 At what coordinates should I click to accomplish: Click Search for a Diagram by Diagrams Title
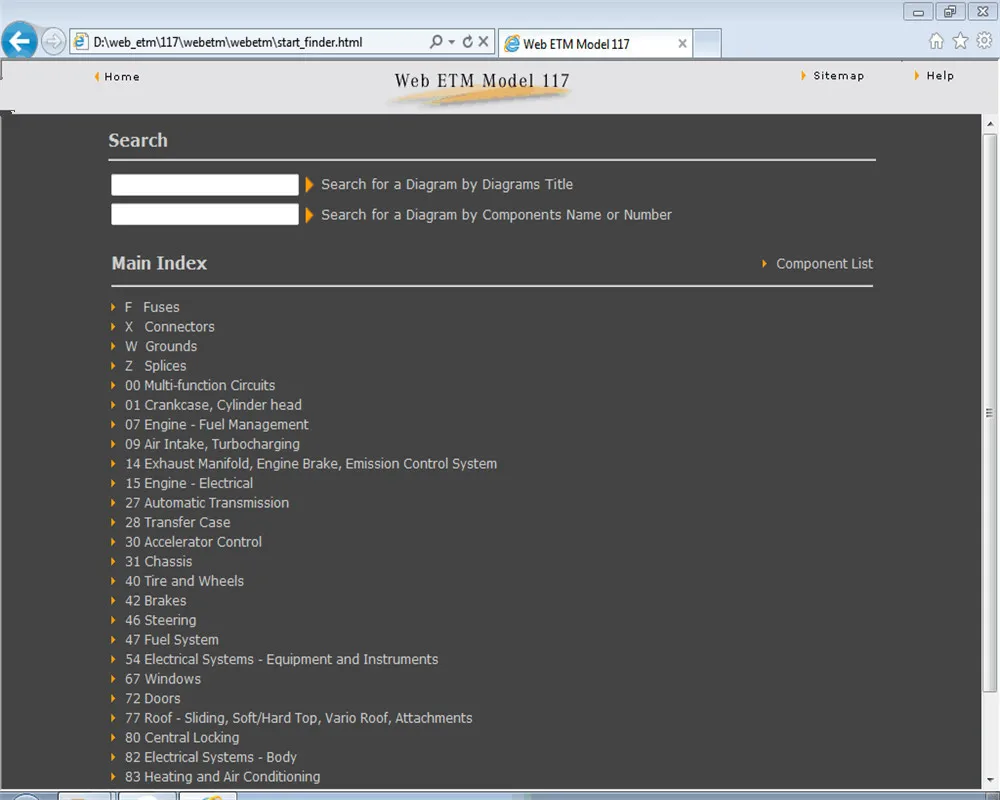click(x=447, y=184)
